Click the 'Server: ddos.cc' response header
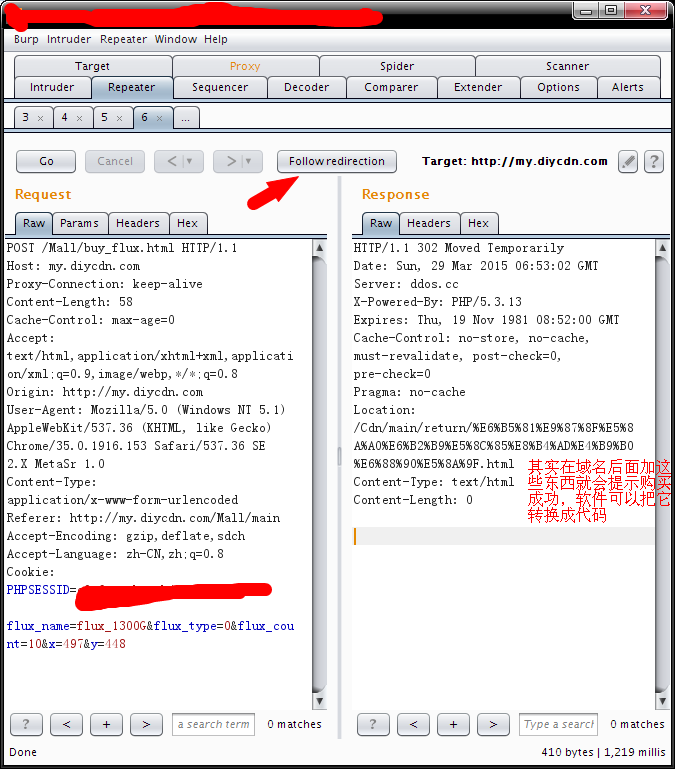The image size is (675, 769). 406,284
